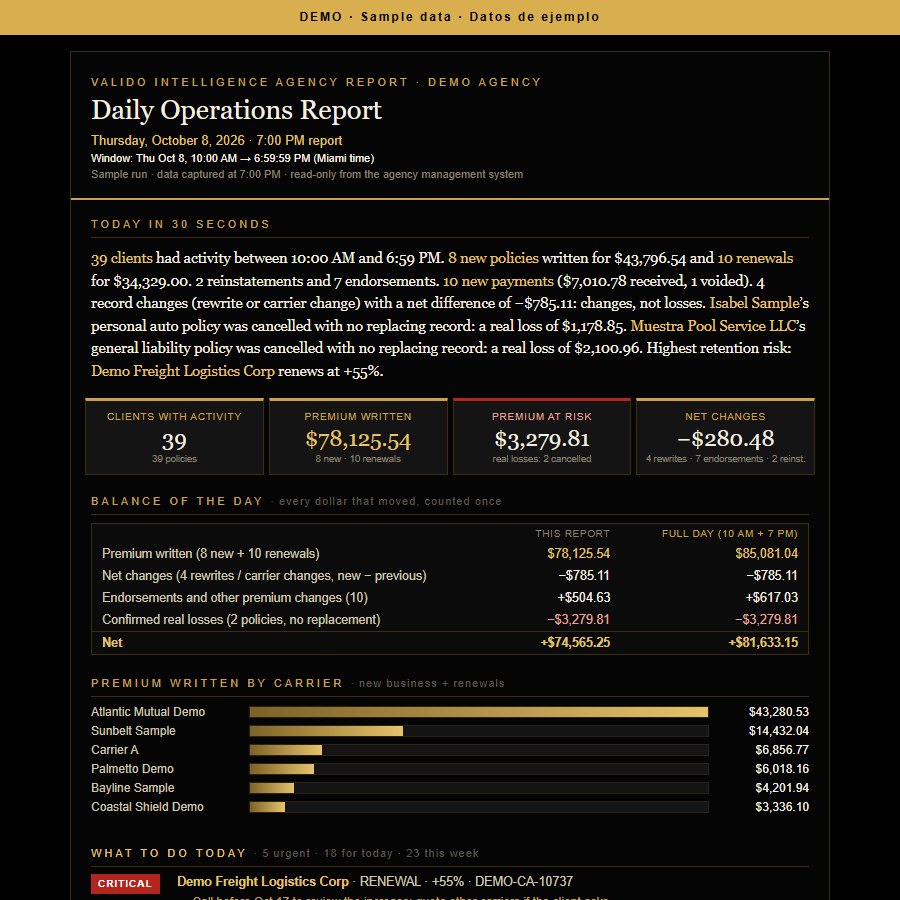Viewport: 900px width, 900px height.
Task: Follow the '8 new policies' link
Action: (493, 258)
